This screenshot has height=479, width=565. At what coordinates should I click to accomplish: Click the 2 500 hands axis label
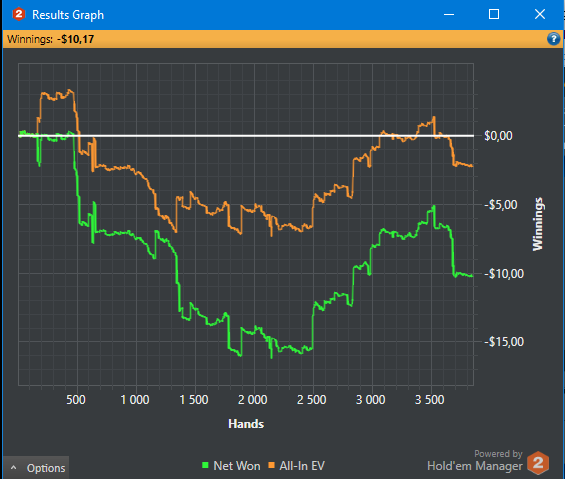[312, 400]
